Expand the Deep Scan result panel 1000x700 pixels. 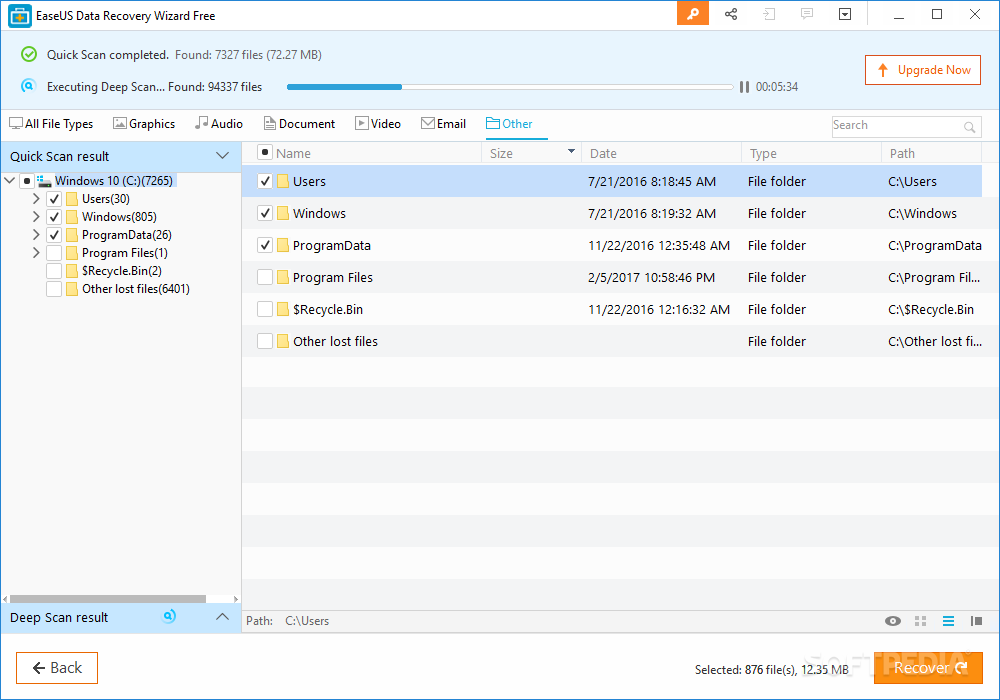[222, 616]
